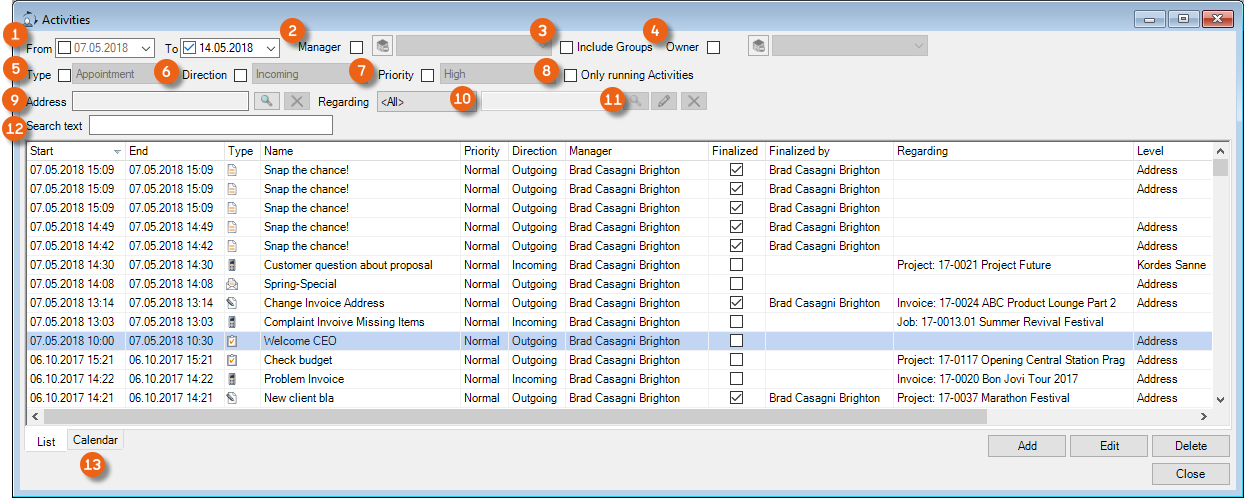Clear the Address field with X icon
Viewport: 1244px width, 498px height.
click(297, 101)
